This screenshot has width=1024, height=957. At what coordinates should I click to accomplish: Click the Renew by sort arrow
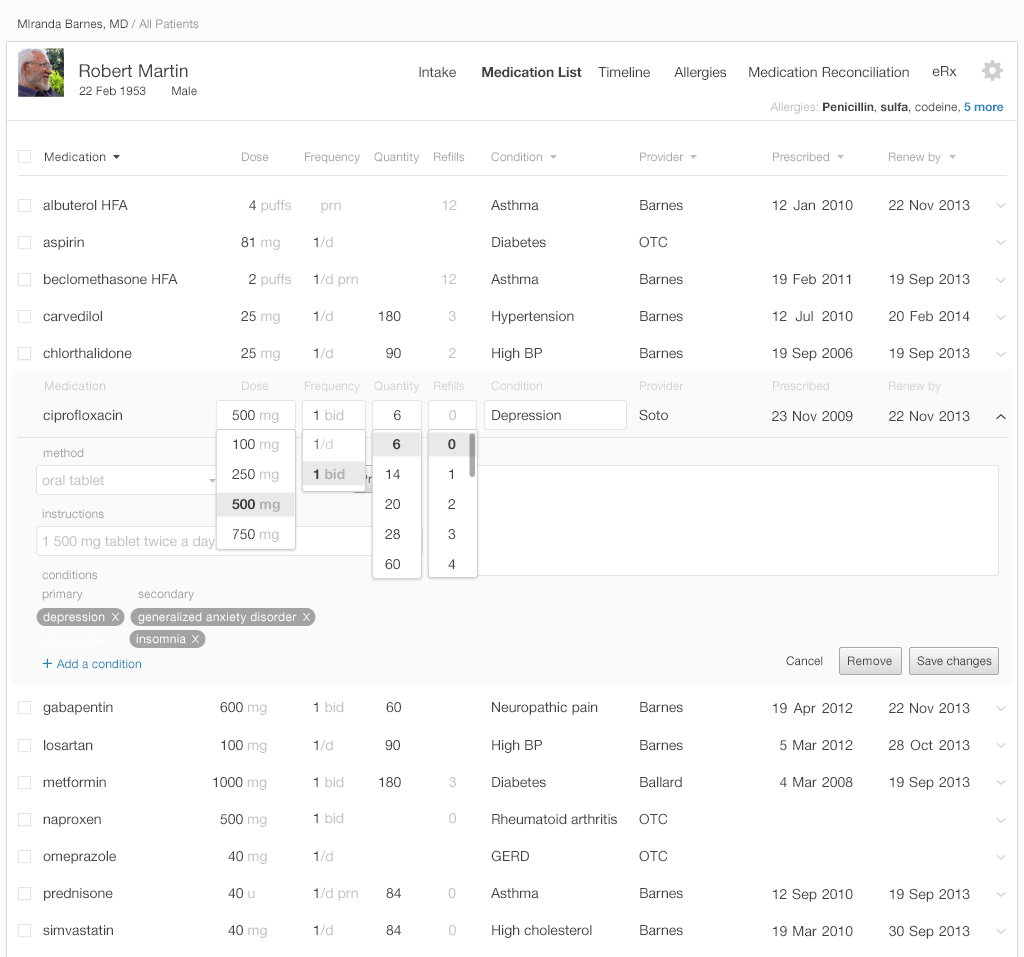click(952, 157)
